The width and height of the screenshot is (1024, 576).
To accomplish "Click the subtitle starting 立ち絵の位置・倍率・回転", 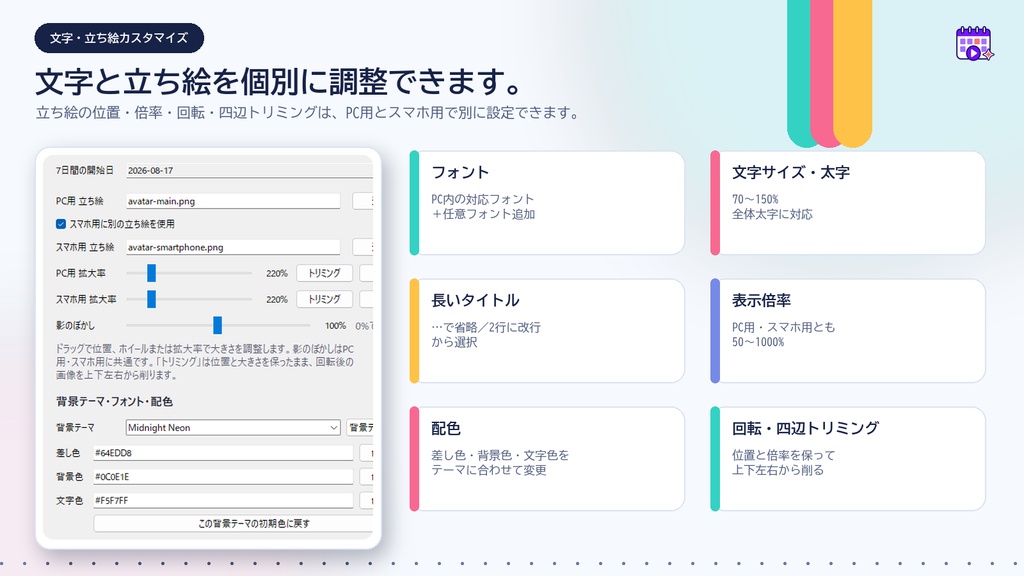I will point(308,112).
